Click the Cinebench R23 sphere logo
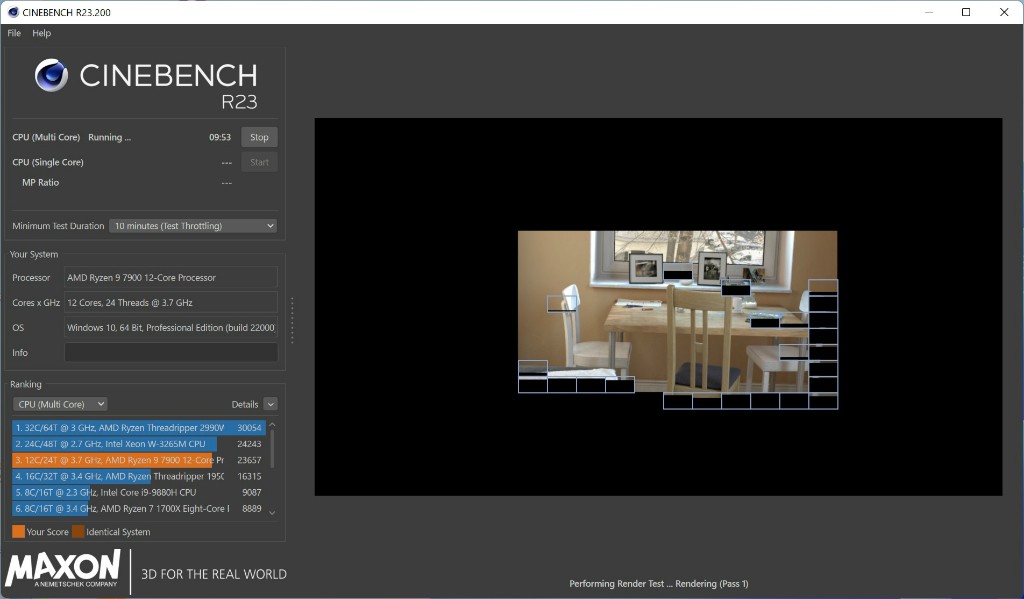Screen dimensions: 1024x599 click(51, 76)
